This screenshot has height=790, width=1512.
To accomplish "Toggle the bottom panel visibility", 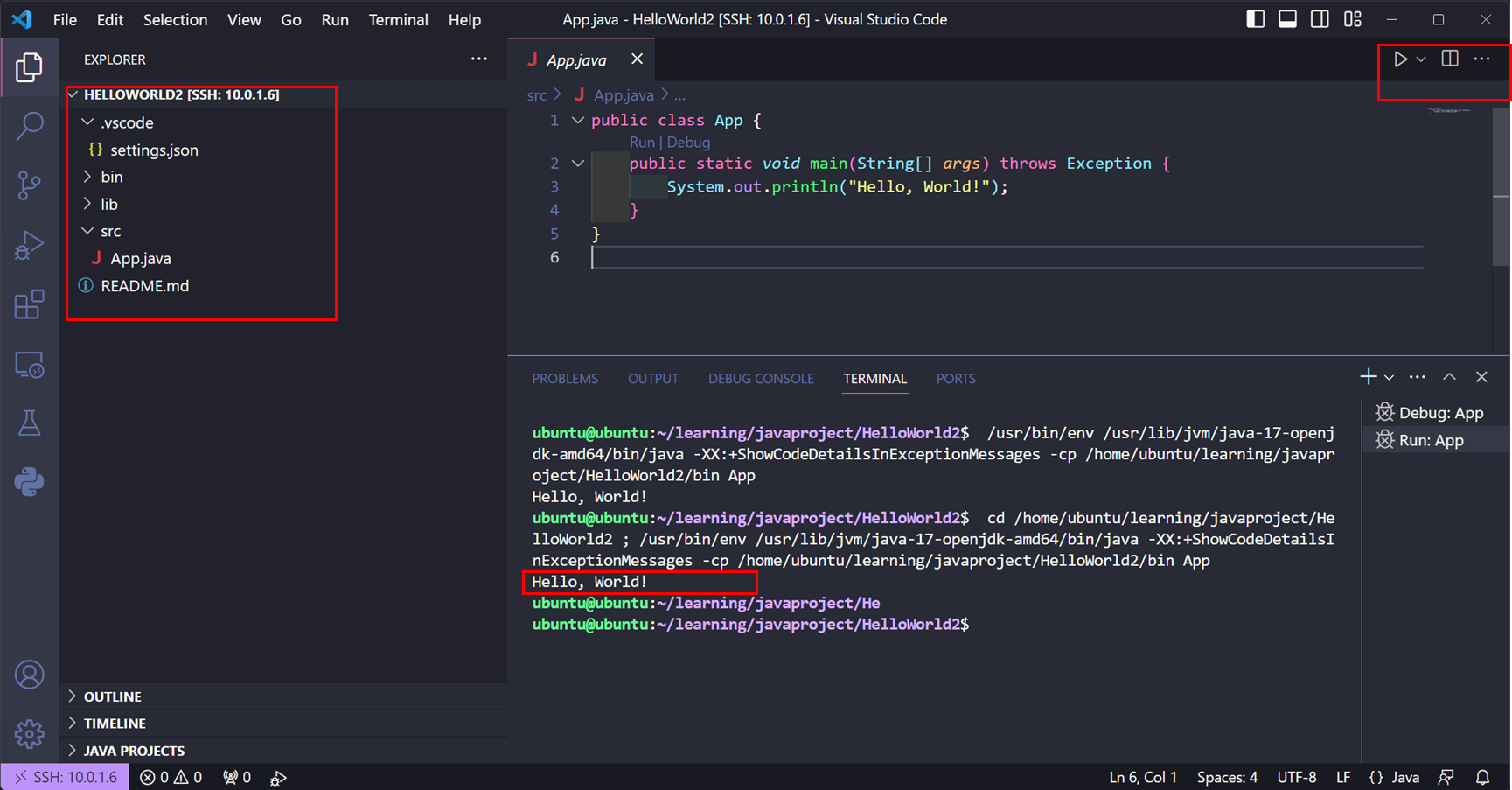I will click(1287, 18).
